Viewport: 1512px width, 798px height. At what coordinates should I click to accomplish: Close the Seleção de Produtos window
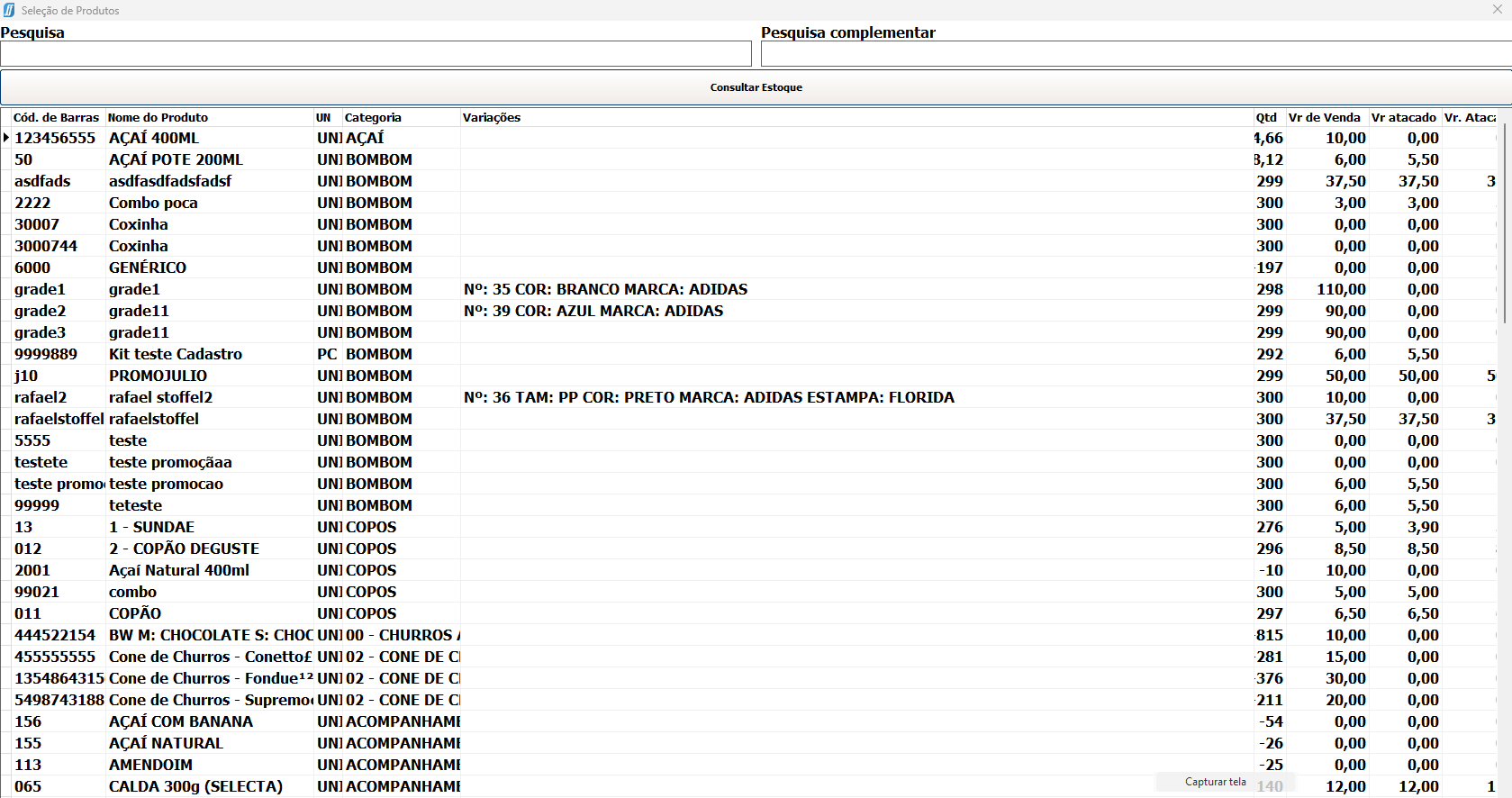[x=1497, y=10]
